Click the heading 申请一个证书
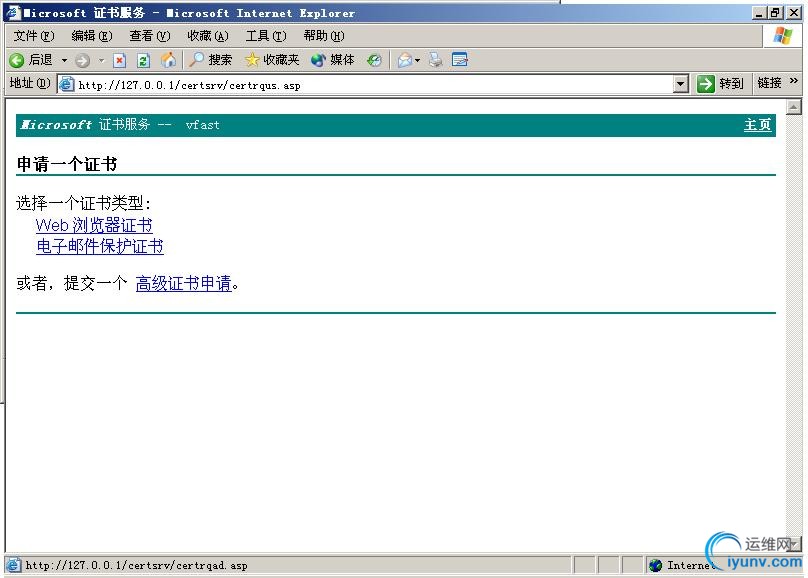808x578 pixels. click(x=67, y=164)
